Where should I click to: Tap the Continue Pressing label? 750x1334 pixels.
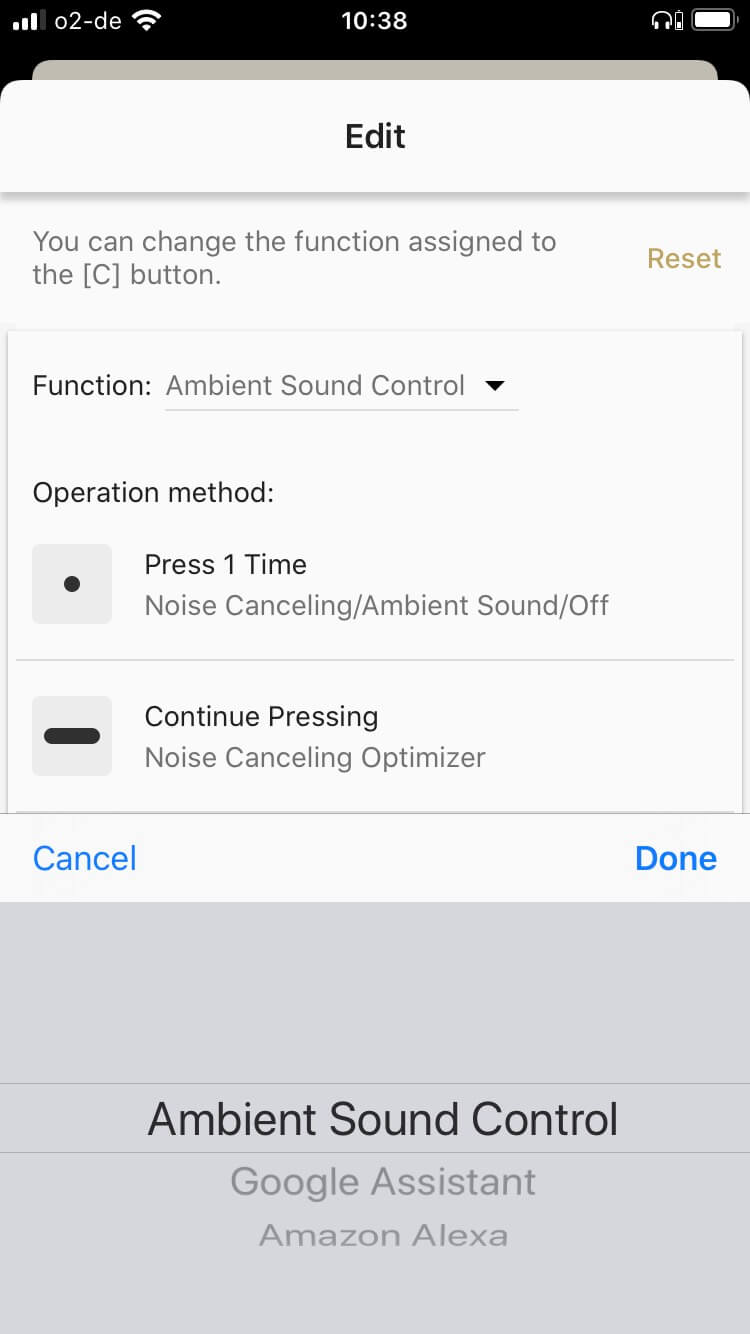(x=262, y=717)
